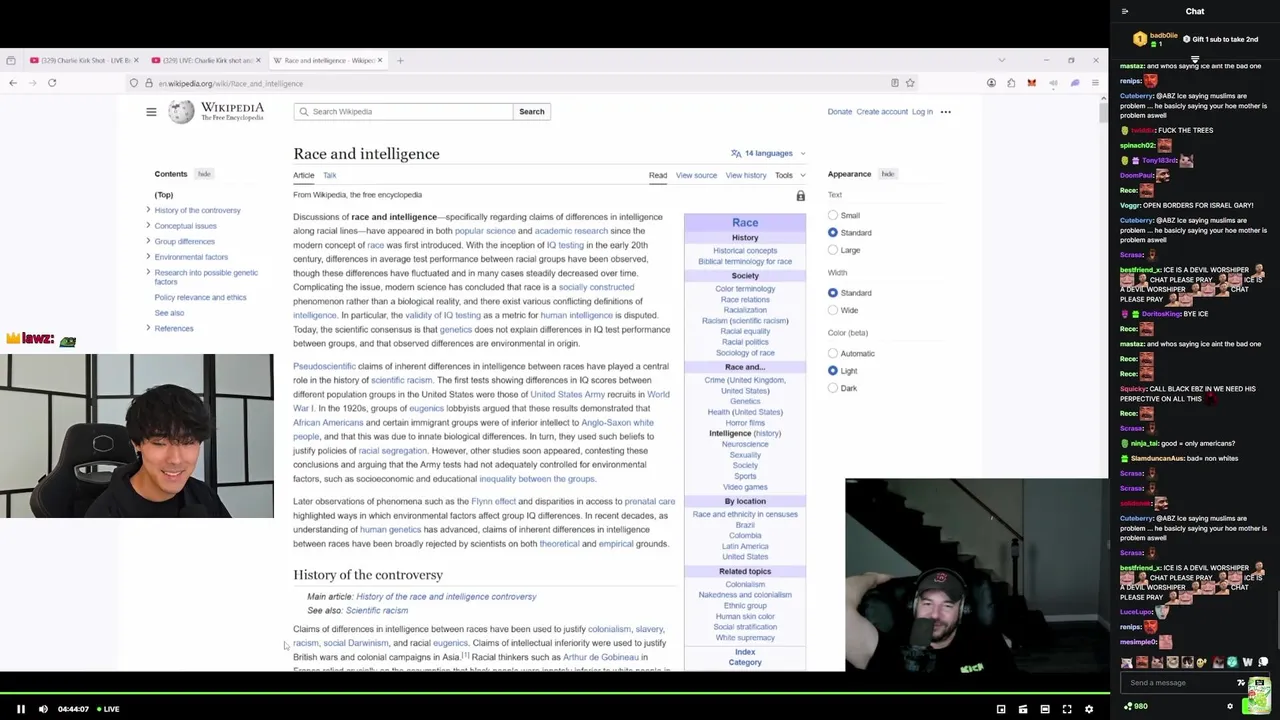Click the Wikipedia globe logo
1280x720 pixels.
click(x=181, y=111)
